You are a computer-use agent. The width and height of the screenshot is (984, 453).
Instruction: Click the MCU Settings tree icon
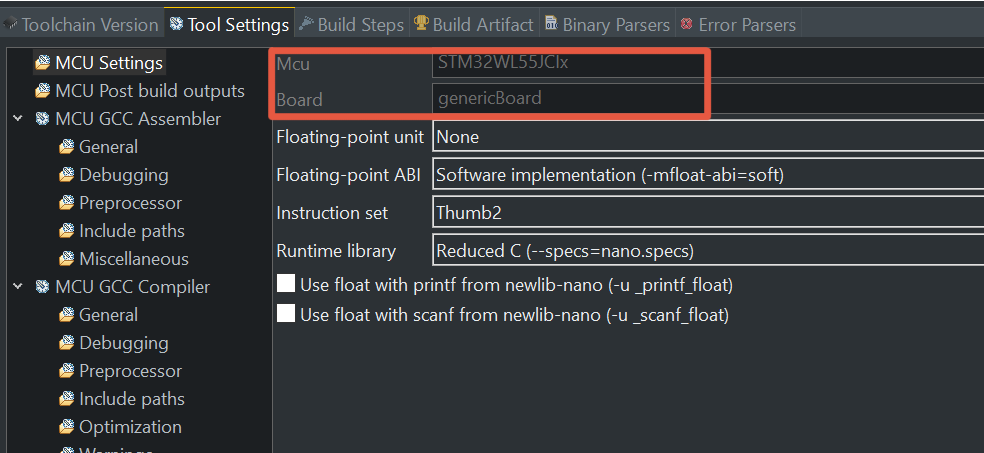pos(43,63)
